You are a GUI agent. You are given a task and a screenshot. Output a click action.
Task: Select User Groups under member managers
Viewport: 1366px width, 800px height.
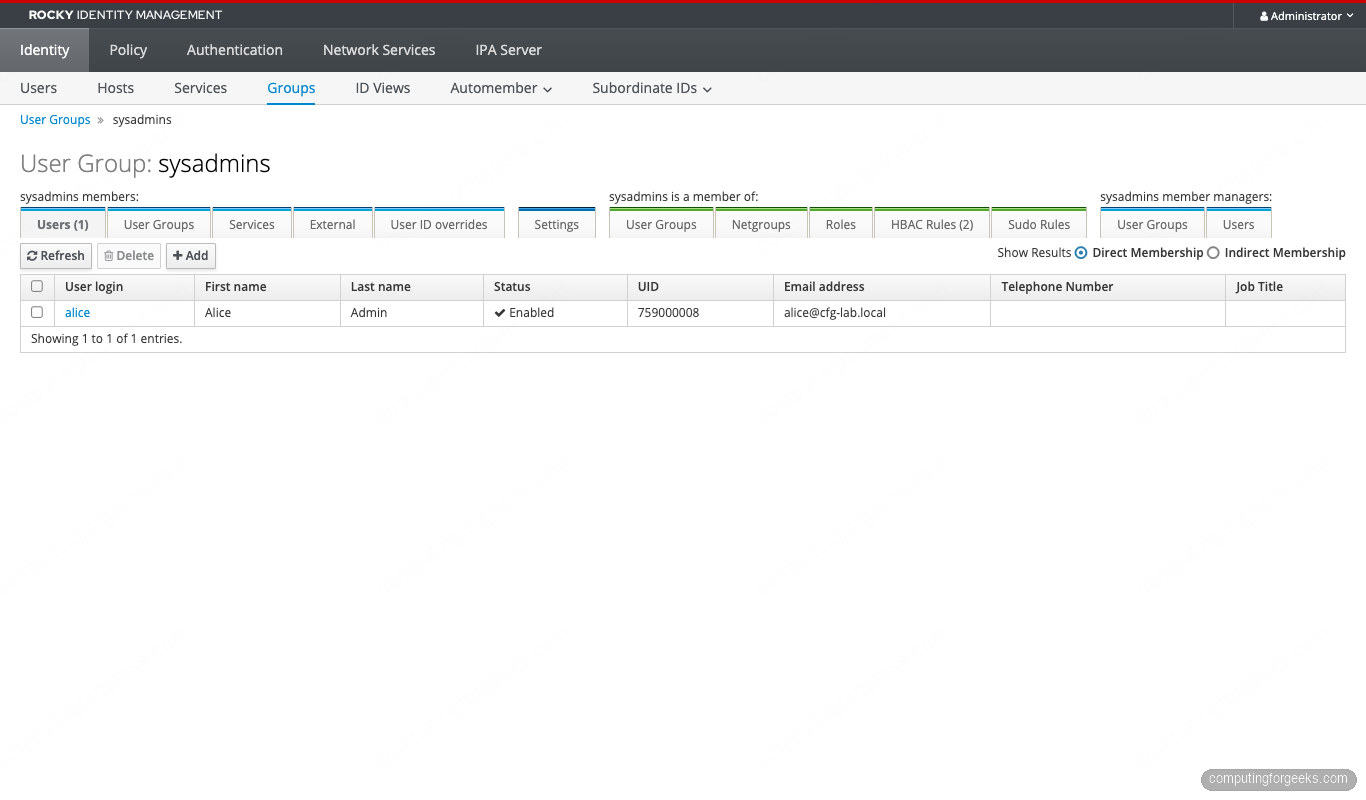pos(1152,224)
